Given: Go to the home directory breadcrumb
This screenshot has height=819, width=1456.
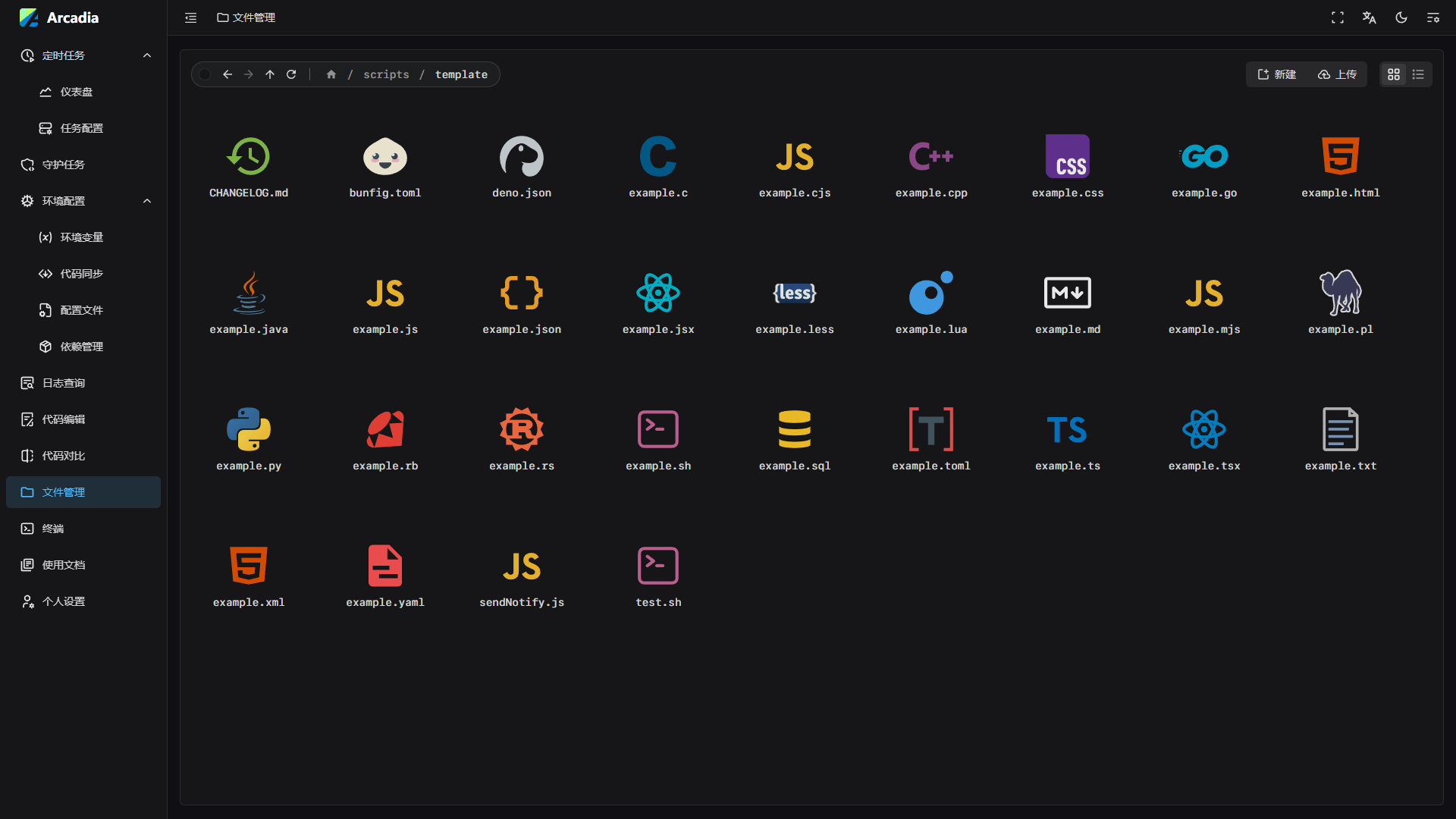Looking at the screenshot, I should click(x=331, y=74).
